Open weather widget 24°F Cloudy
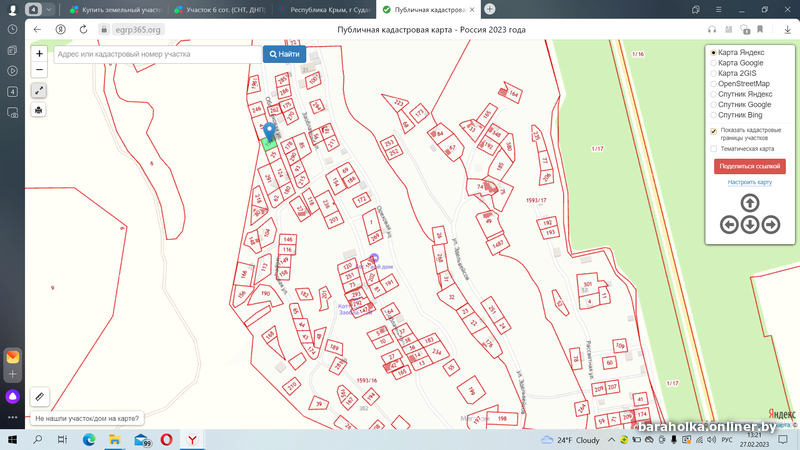Screen dimensions: 800x450 click(570, 440)
